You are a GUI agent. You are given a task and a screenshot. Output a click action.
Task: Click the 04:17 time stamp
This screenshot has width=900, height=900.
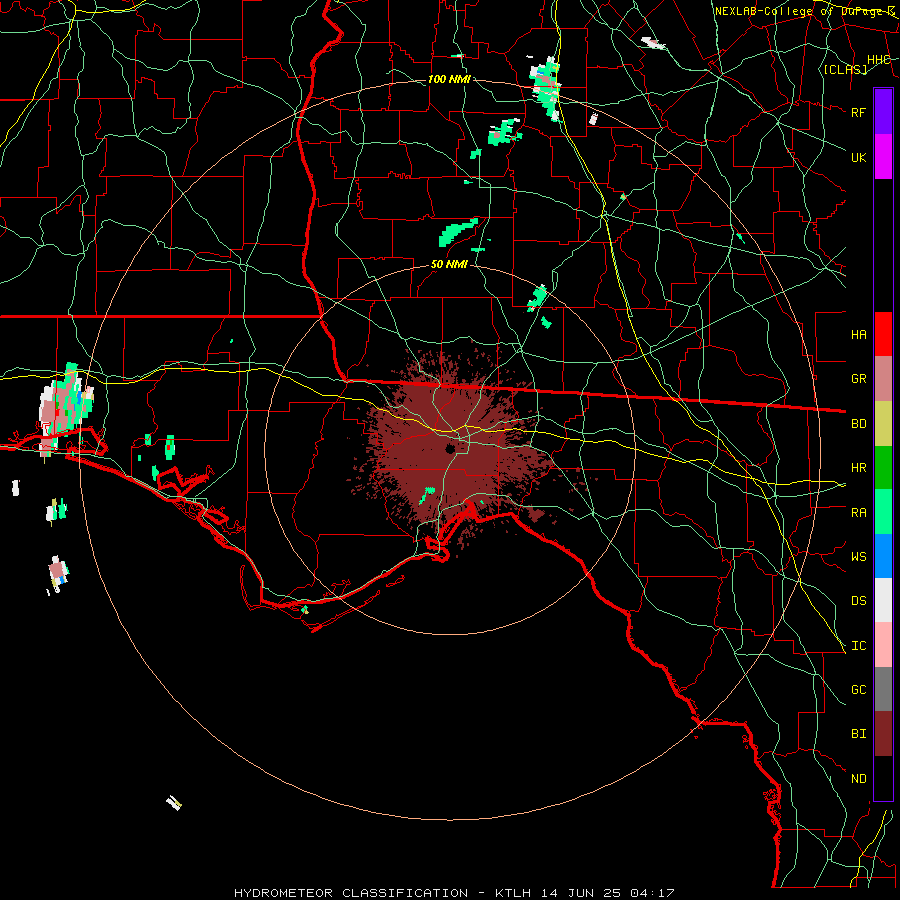click(652, 893)
